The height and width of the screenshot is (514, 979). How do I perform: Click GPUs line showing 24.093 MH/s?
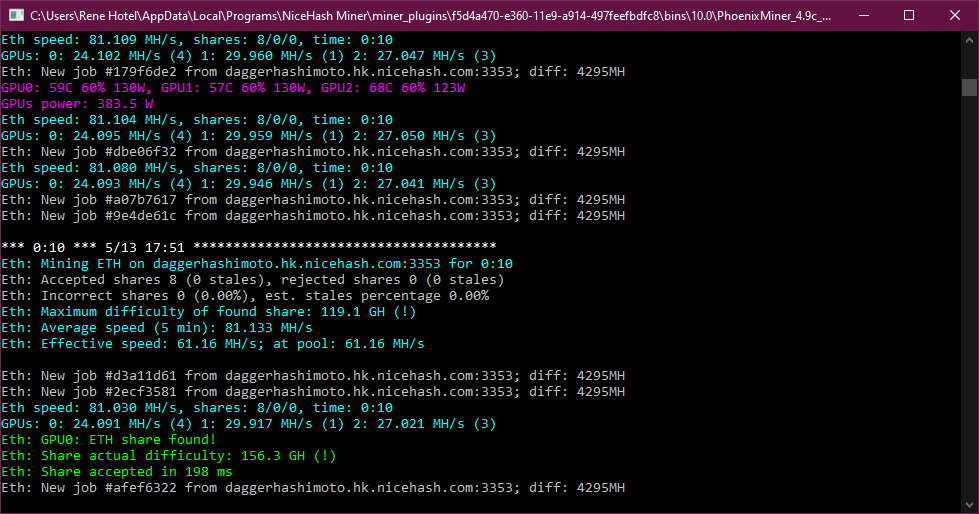tap(248, 184)
